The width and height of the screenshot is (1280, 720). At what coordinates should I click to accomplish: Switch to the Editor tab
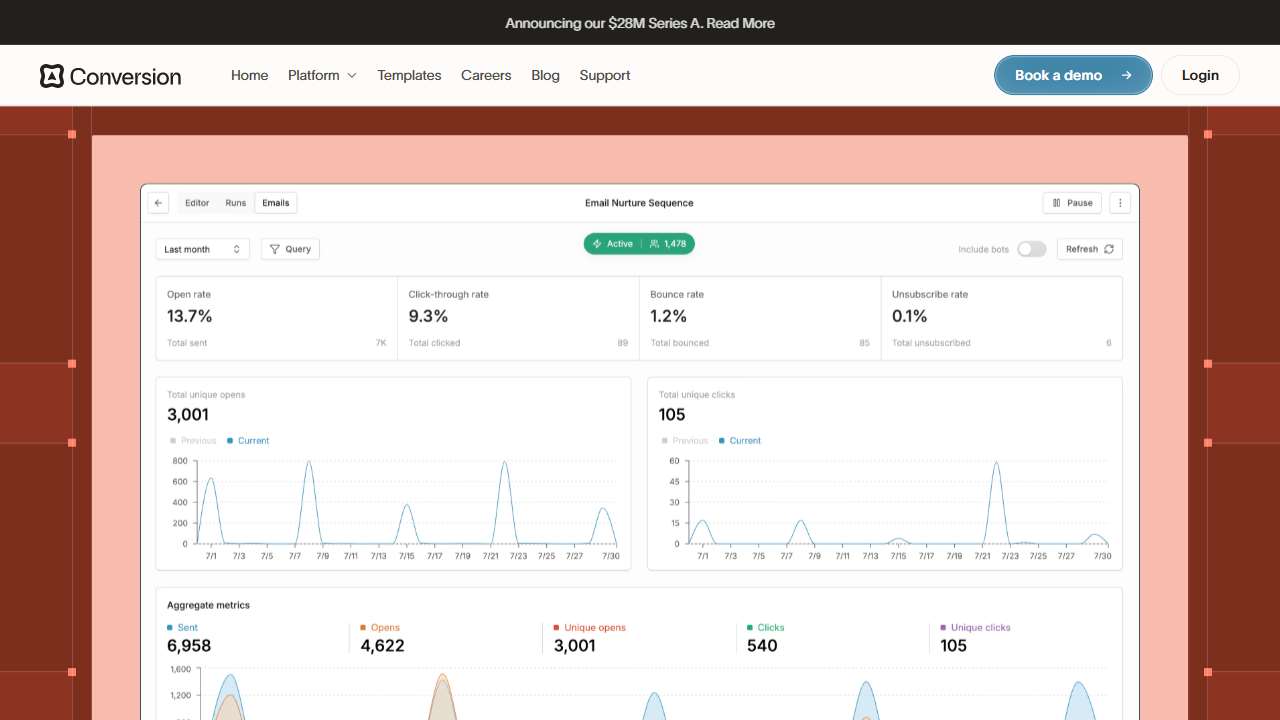pyautogui.click(x=197, y=203)
